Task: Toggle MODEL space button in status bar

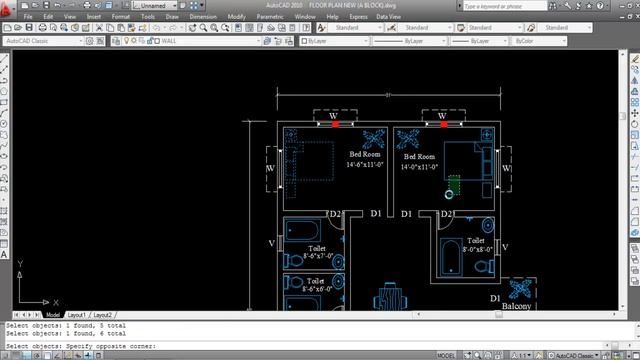Action: (x=446, y=356)
